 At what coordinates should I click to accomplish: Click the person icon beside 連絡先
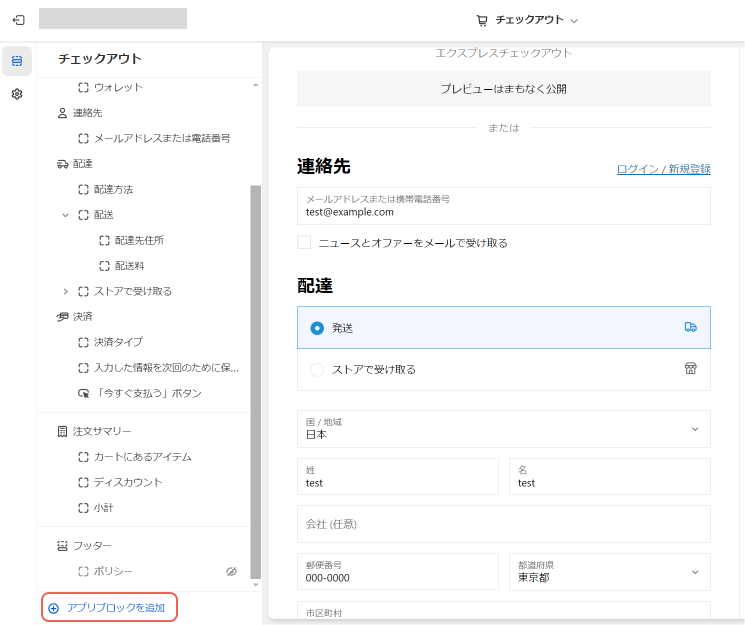point(62,113)
